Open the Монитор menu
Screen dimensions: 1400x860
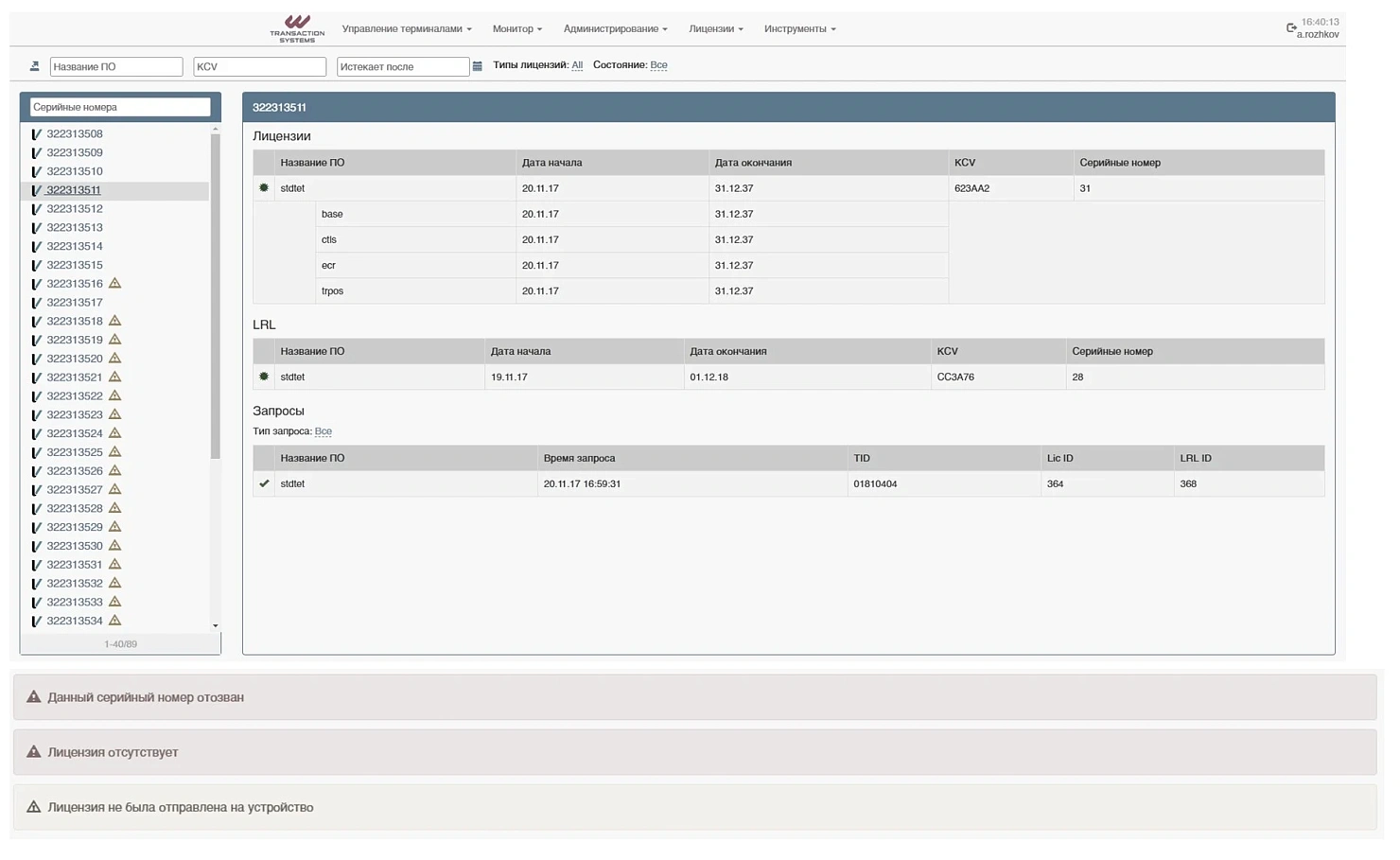516,28
